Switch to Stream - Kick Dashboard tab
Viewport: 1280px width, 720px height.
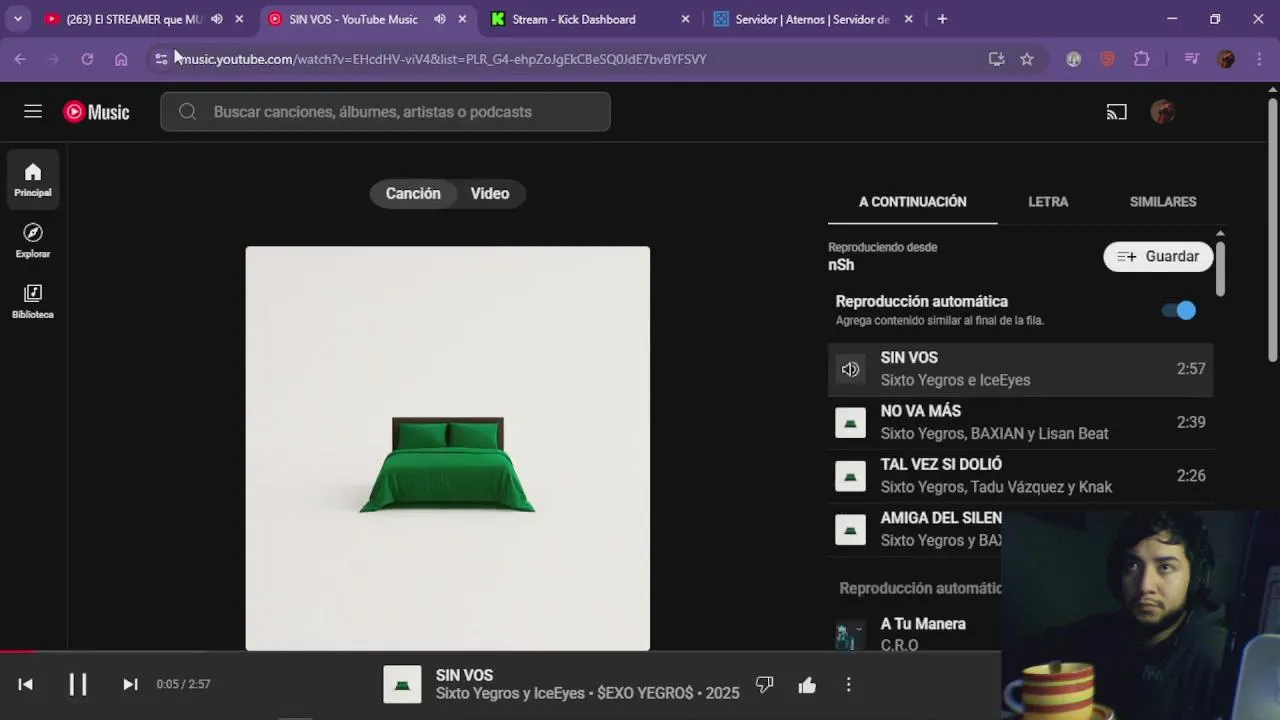(573, 19)
